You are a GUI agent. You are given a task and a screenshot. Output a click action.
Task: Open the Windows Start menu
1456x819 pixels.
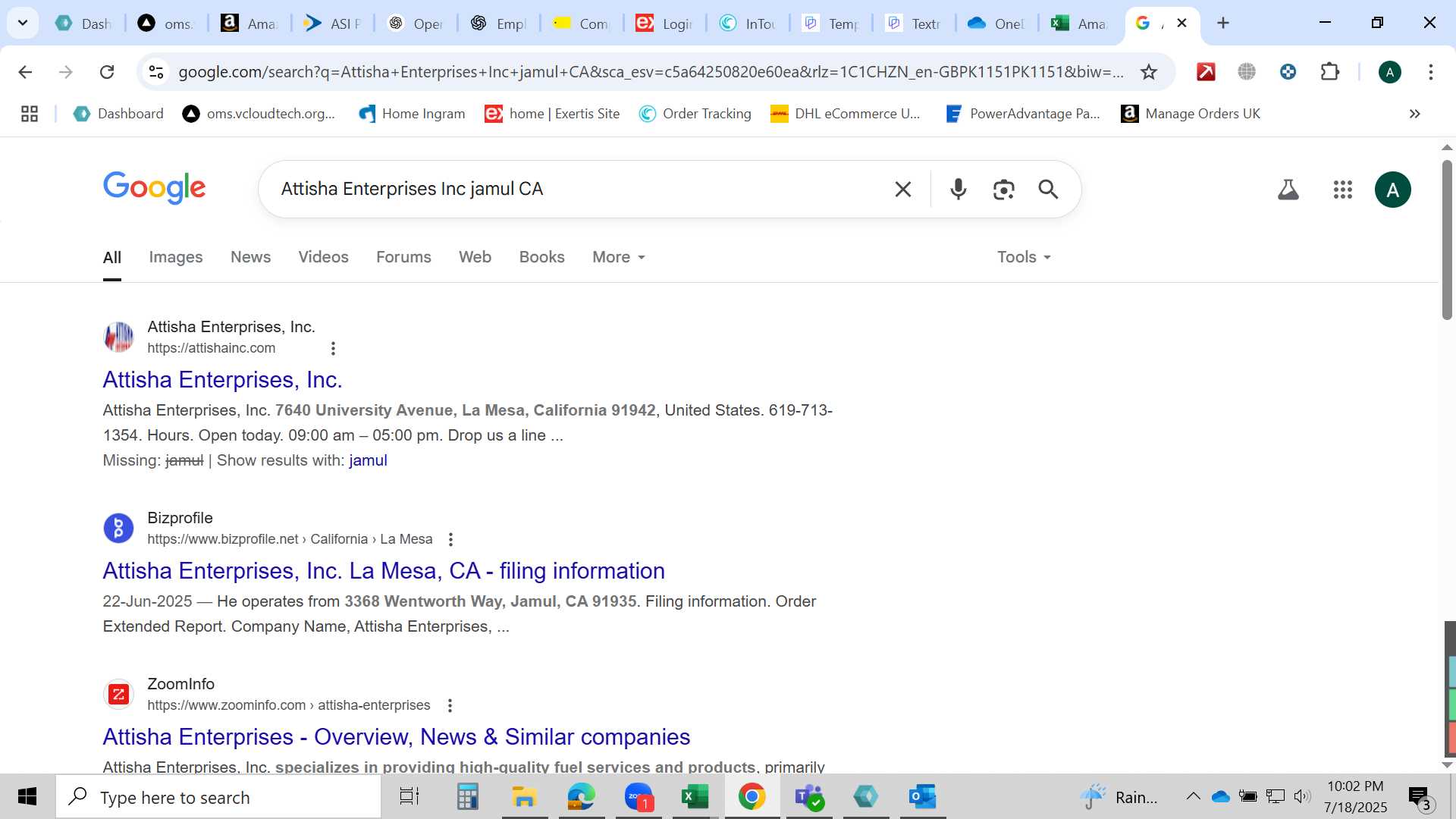click(27, 796)
